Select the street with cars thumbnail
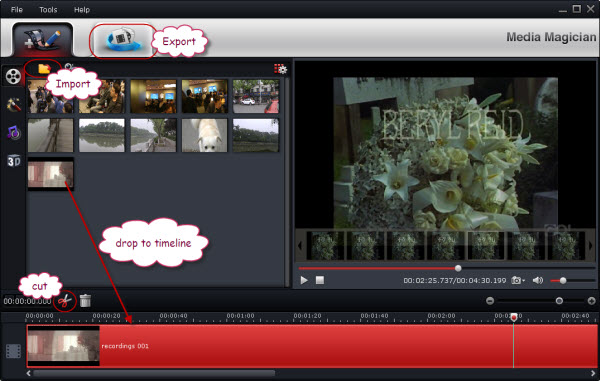The width and height of the screenshot is (600, 381). coord(256,96)
